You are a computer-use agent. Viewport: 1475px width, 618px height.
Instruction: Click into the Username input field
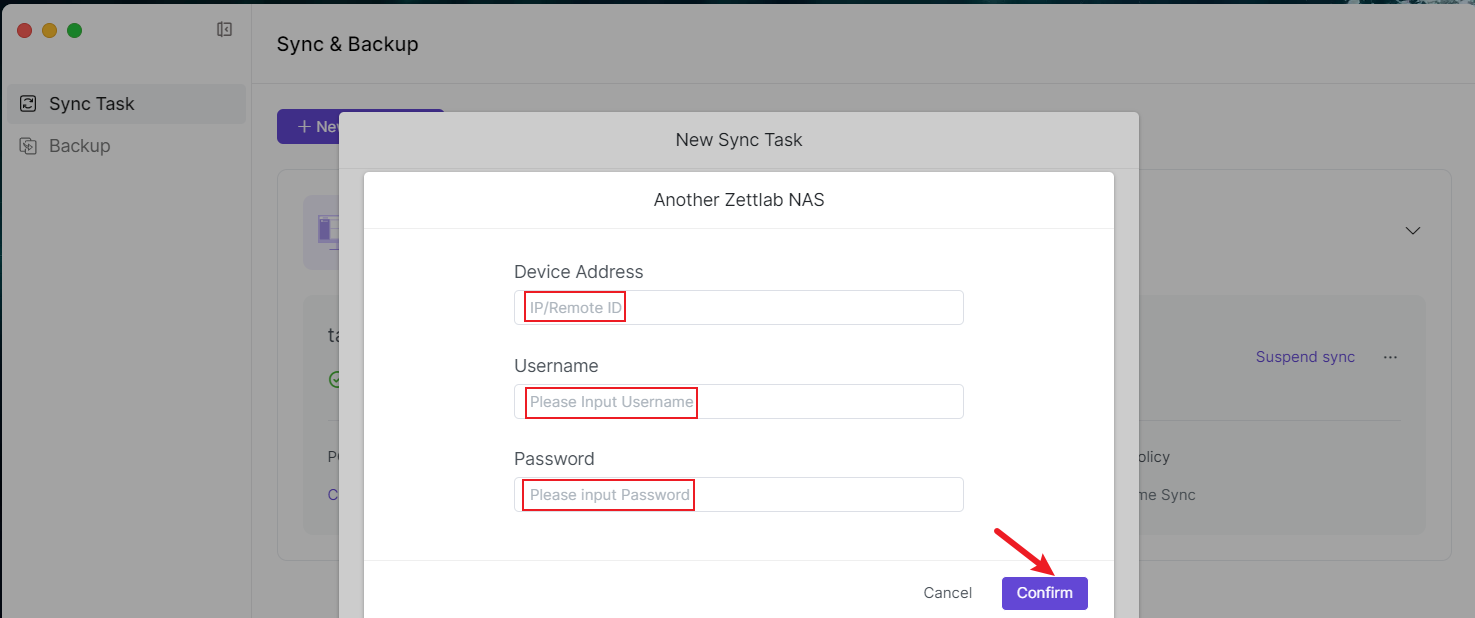[738, 402]
